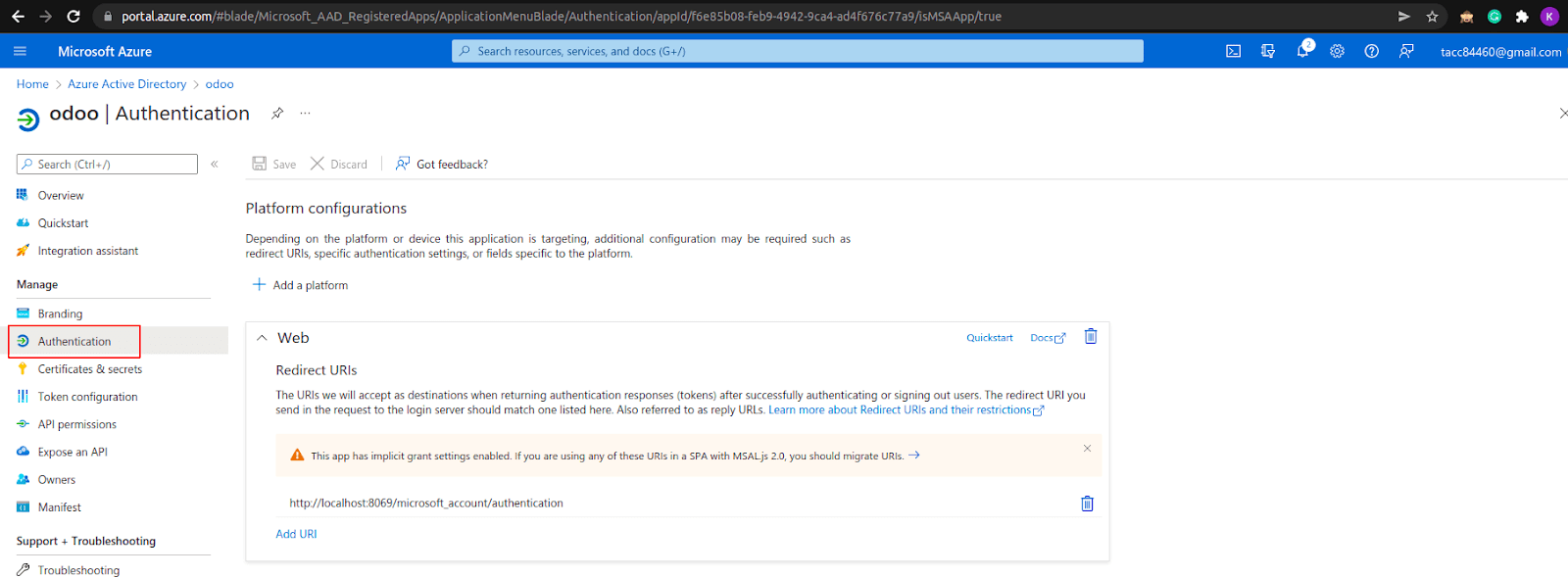Open Integration assistant

tap(88, 251)
